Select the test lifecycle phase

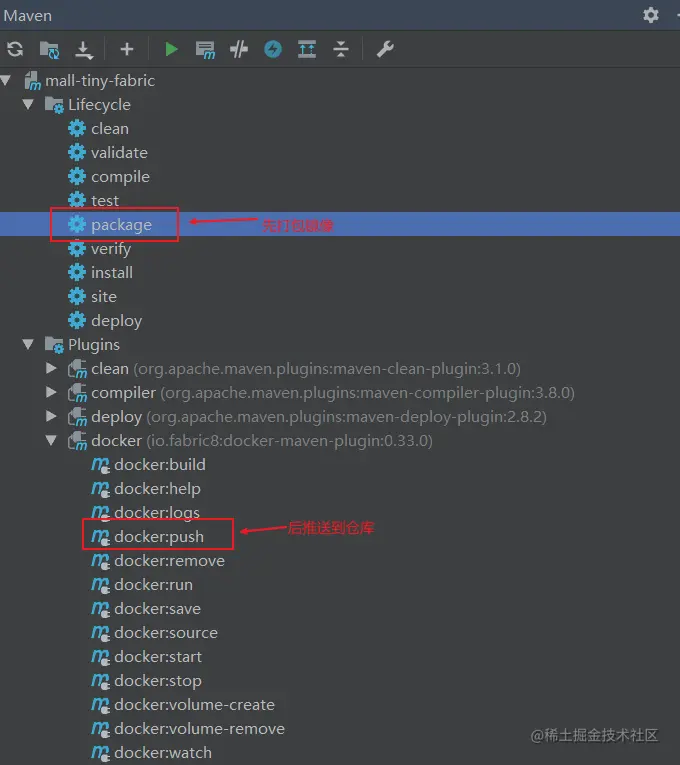pos(105,201)
